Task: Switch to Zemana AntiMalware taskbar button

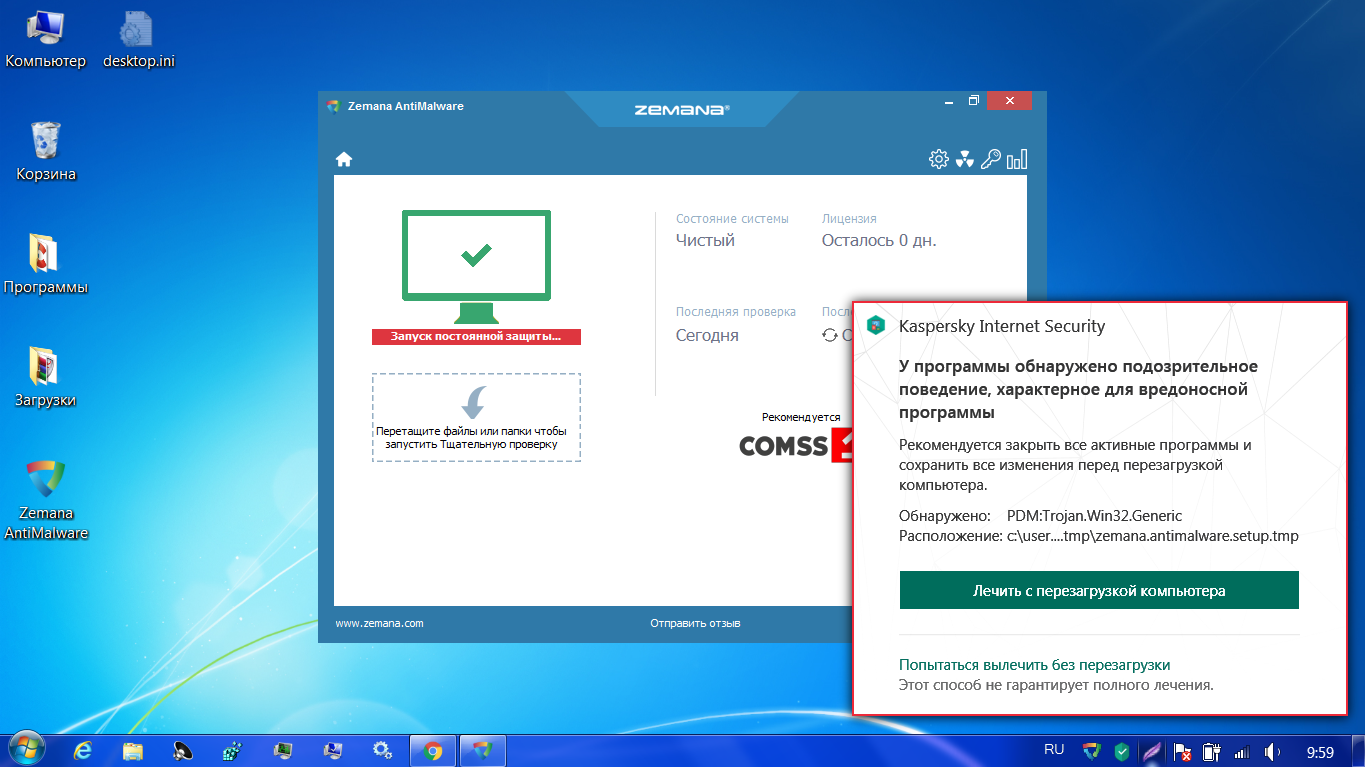Action: pos(483,749)
